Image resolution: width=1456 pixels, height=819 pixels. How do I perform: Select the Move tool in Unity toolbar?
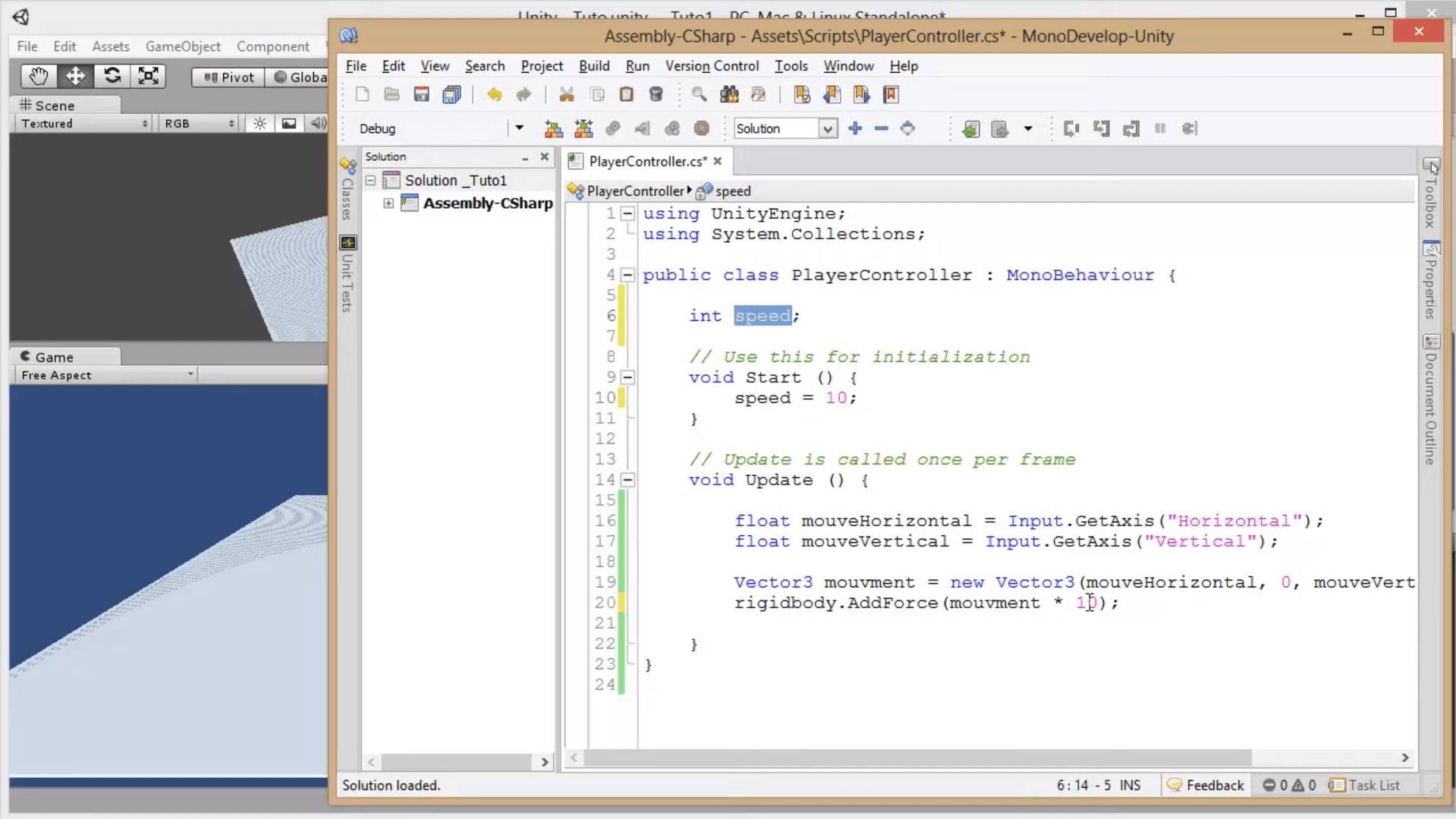click(x=74, y=76)
